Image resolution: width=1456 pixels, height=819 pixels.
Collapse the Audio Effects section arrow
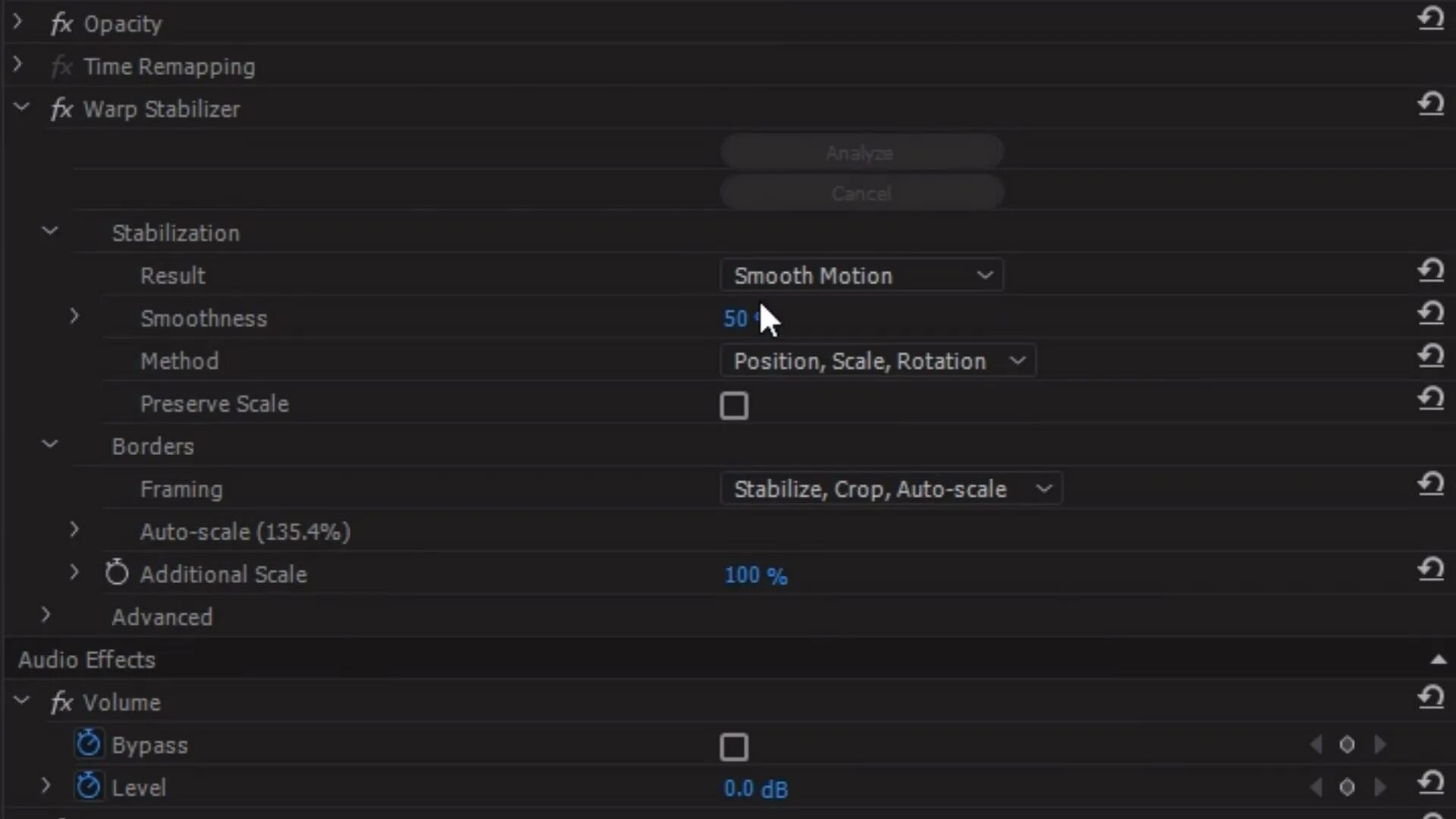(1438, 660)
